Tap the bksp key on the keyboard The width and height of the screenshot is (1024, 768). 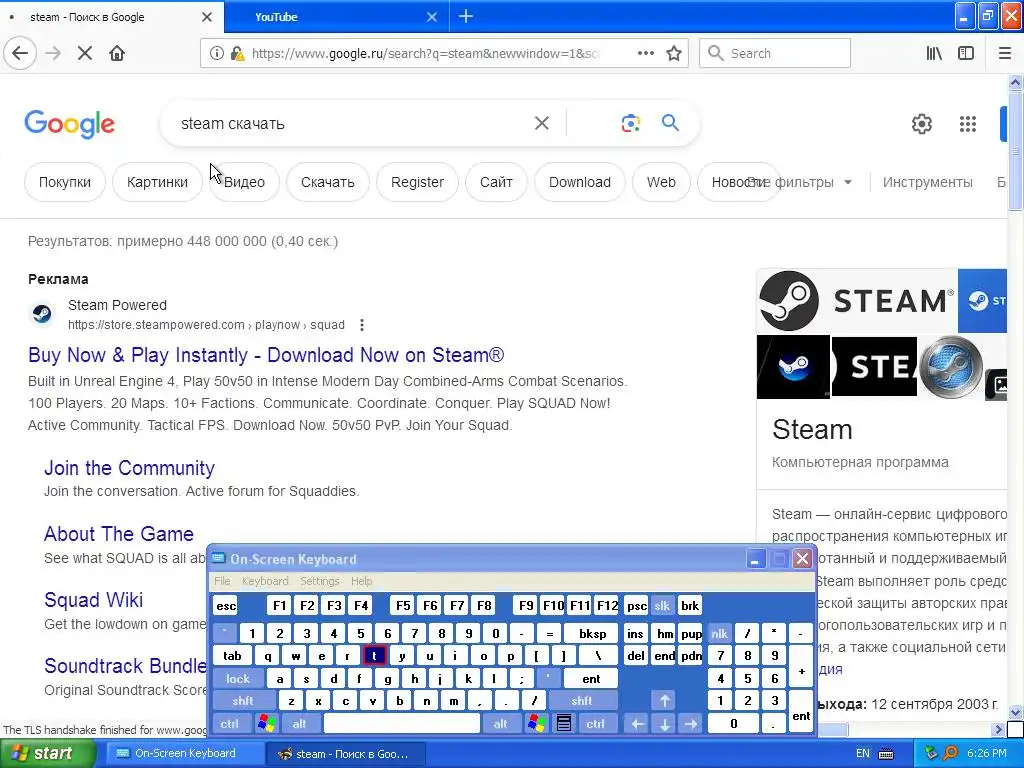pyautogui.click(x=592, y=633)
